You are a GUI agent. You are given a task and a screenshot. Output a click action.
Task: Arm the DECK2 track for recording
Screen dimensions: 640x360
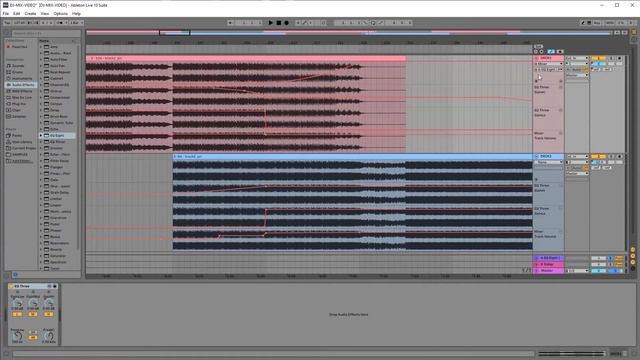pyautogui.click(x=620, y=156)
